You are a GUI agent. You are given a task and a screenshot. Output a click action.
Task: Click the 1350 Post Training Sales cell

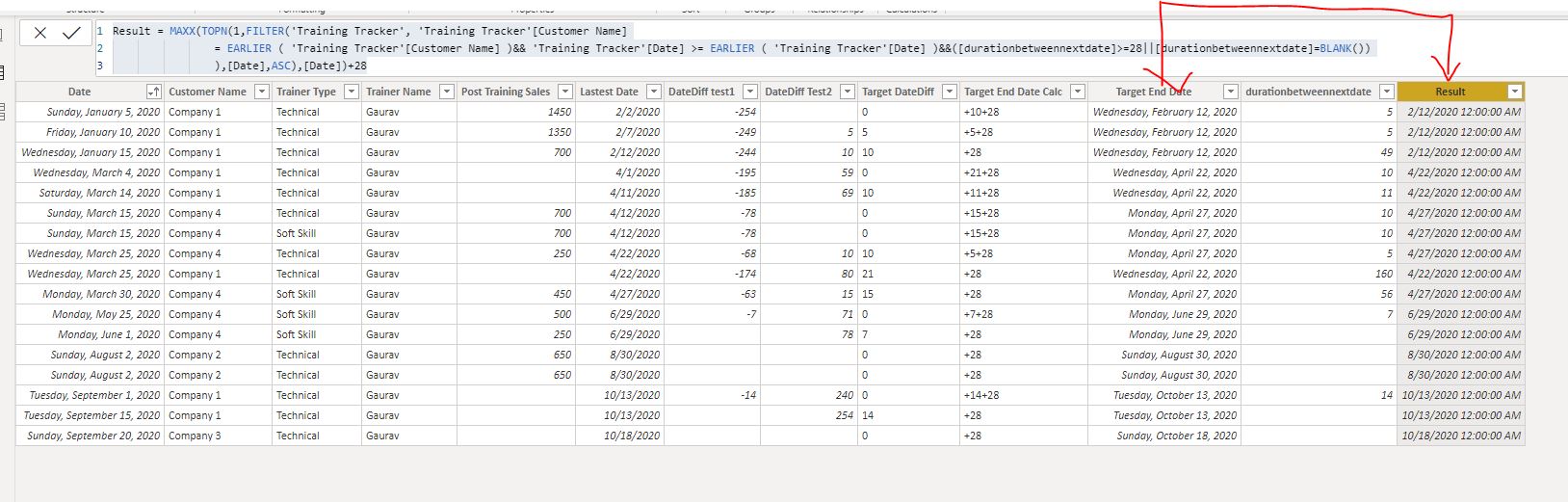[516, 132]
